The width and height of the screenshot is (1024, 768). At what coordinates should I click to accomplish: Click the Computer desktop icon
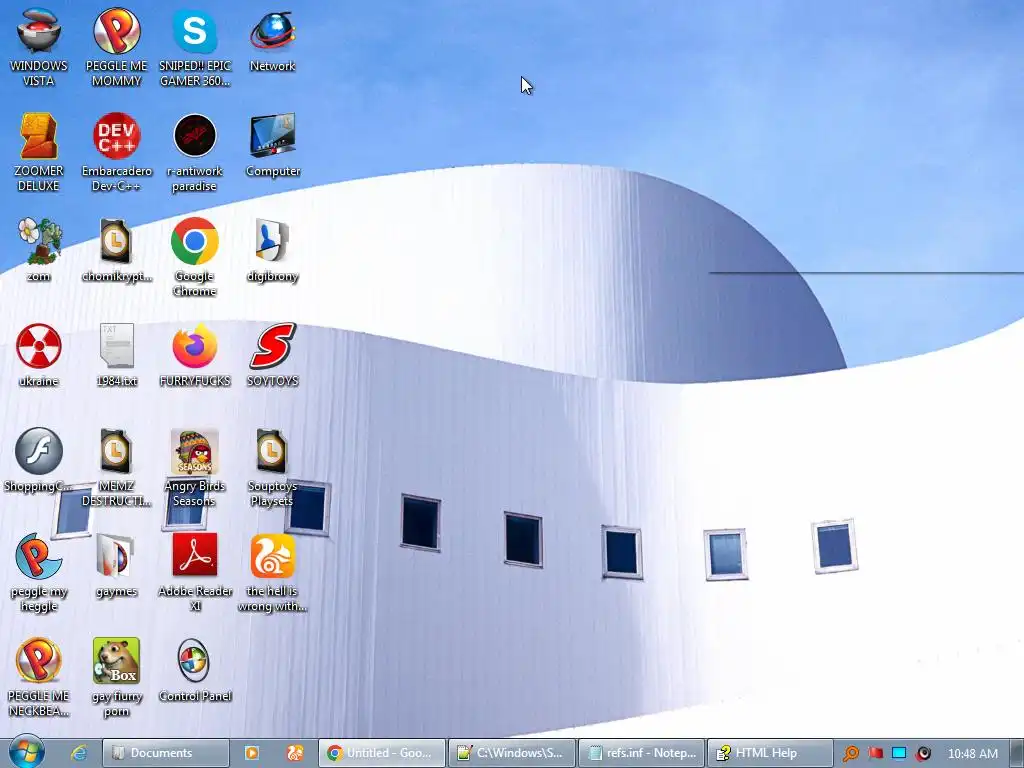coord(272,145)
